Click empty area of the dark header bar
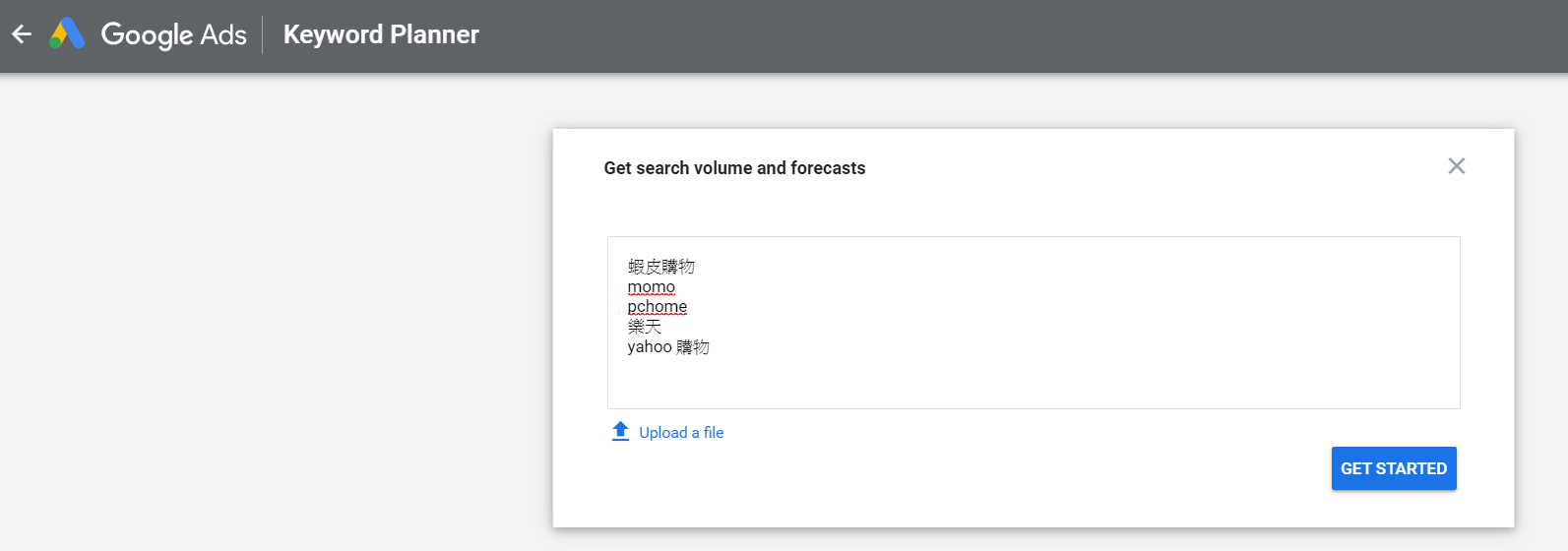The image size is (1568, 551). (984, 35)
